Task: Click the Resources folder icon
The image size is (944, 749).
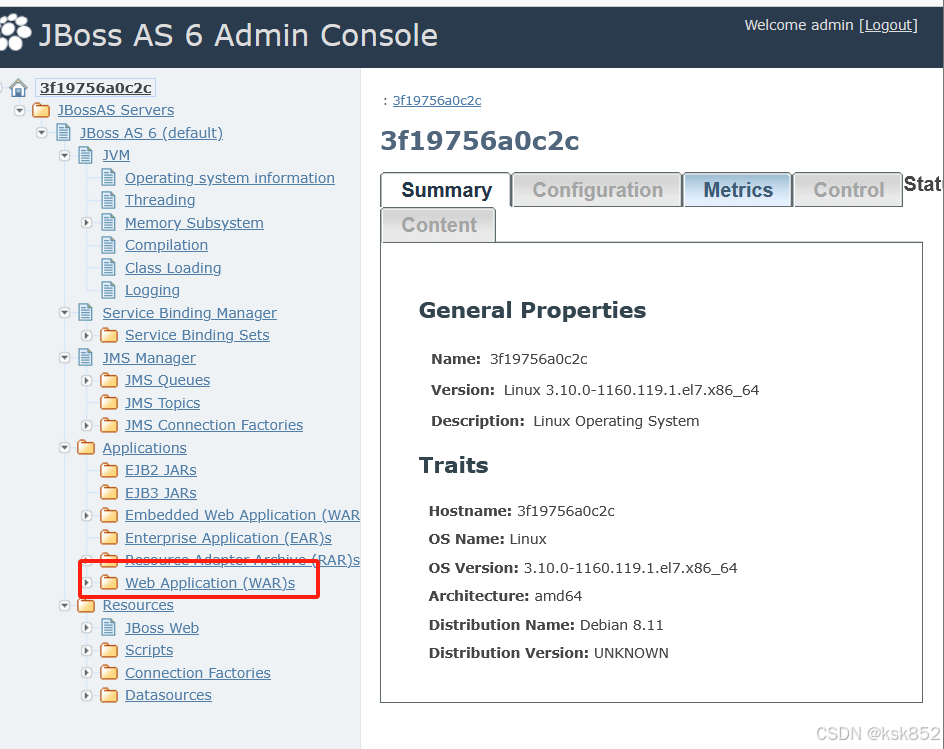Action: point(86,605)
